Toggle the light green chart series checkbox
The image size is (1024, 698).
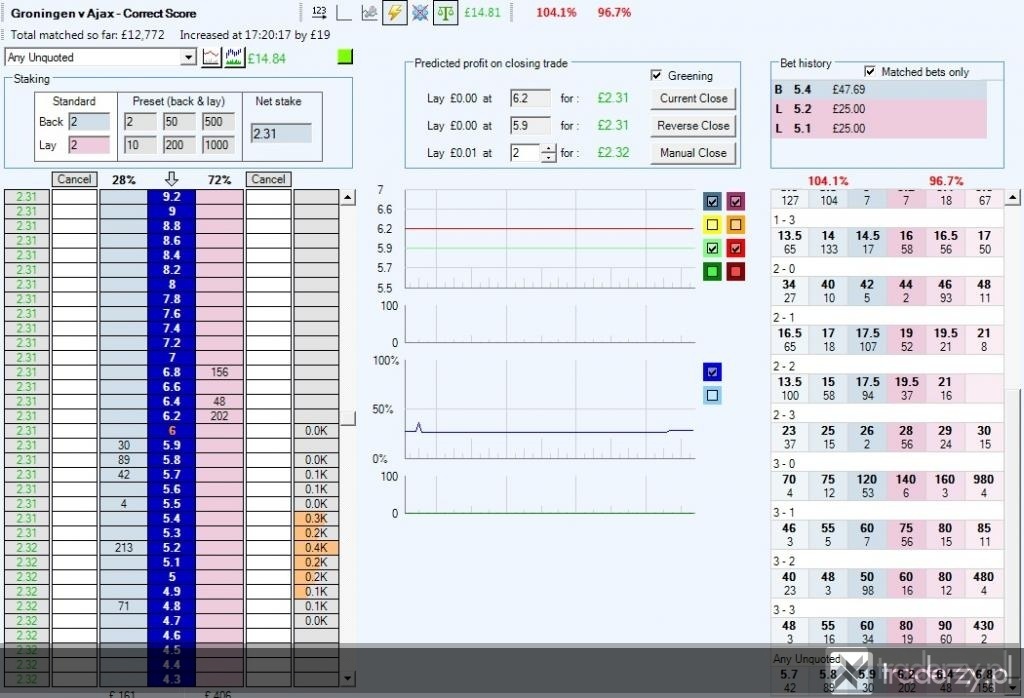tap(712, 248)
